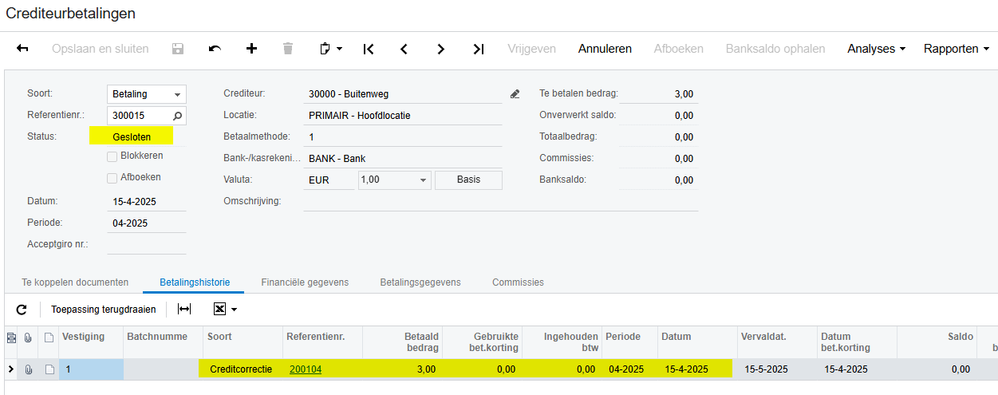Open the Soort Betaling dropdown

(146, 94)
